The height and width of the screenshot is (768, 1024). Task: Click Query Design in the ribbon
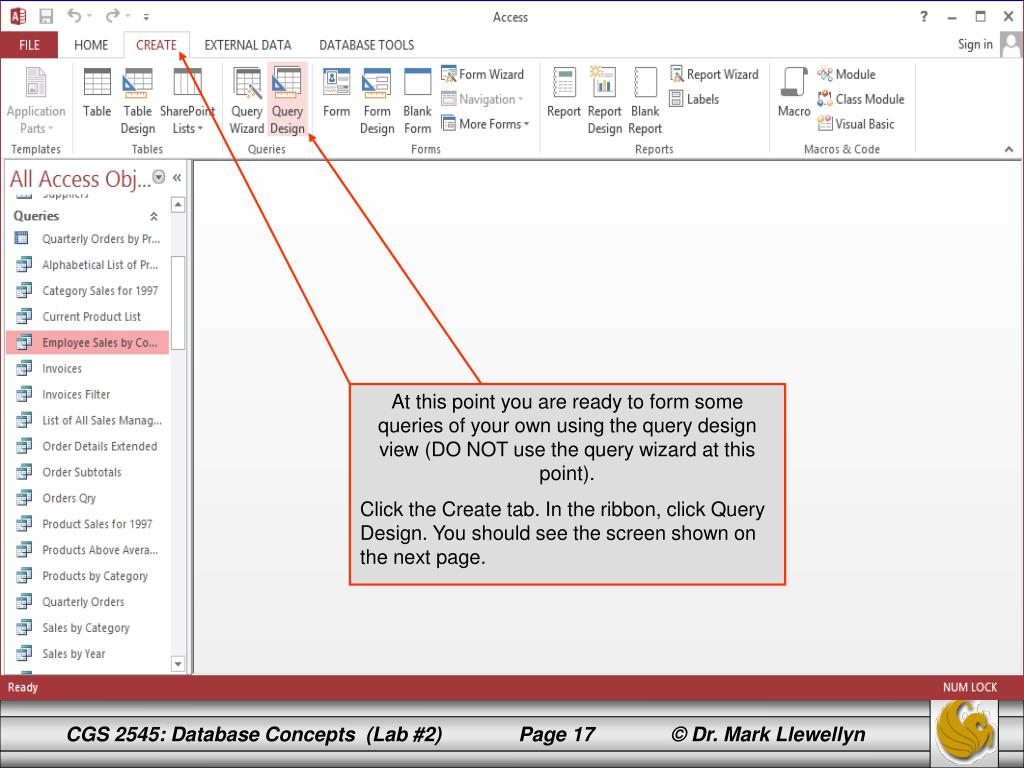(x=287, y=101)
